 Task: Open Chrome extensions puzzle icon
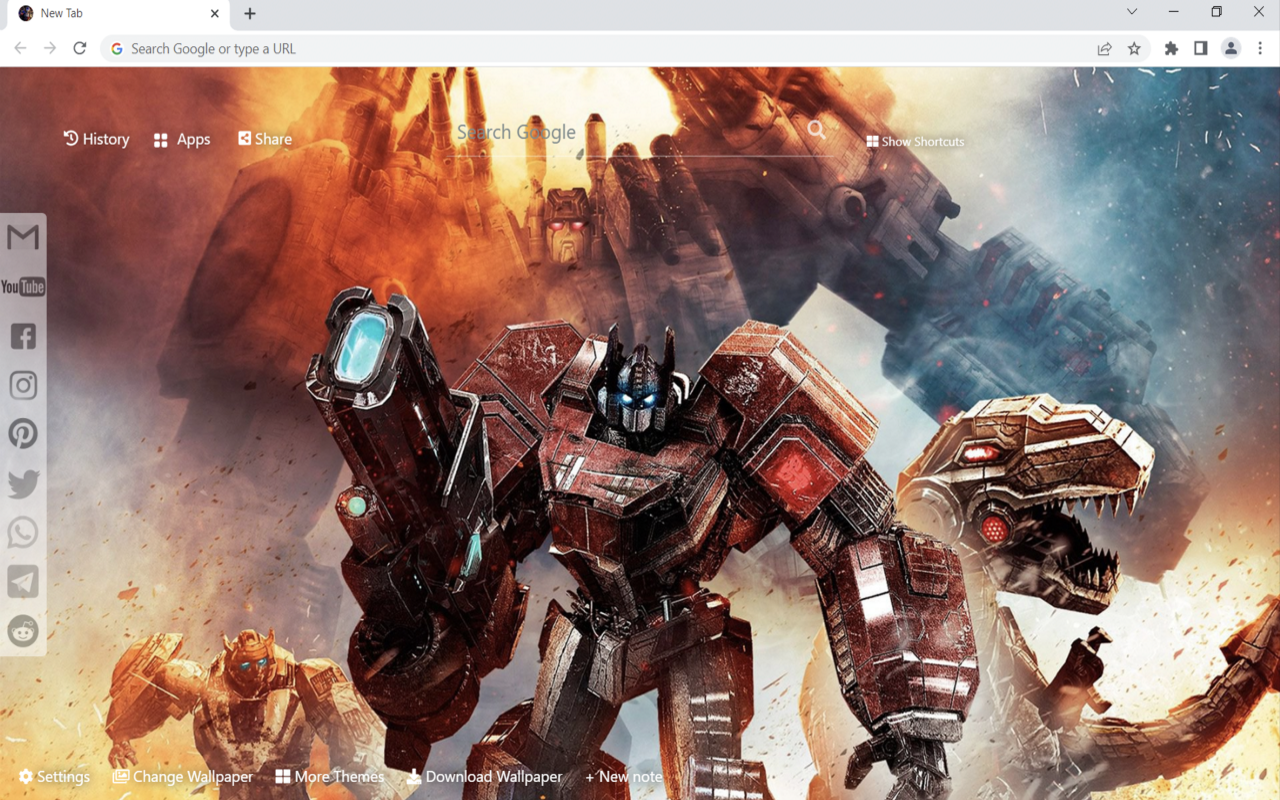point(1171,48)
